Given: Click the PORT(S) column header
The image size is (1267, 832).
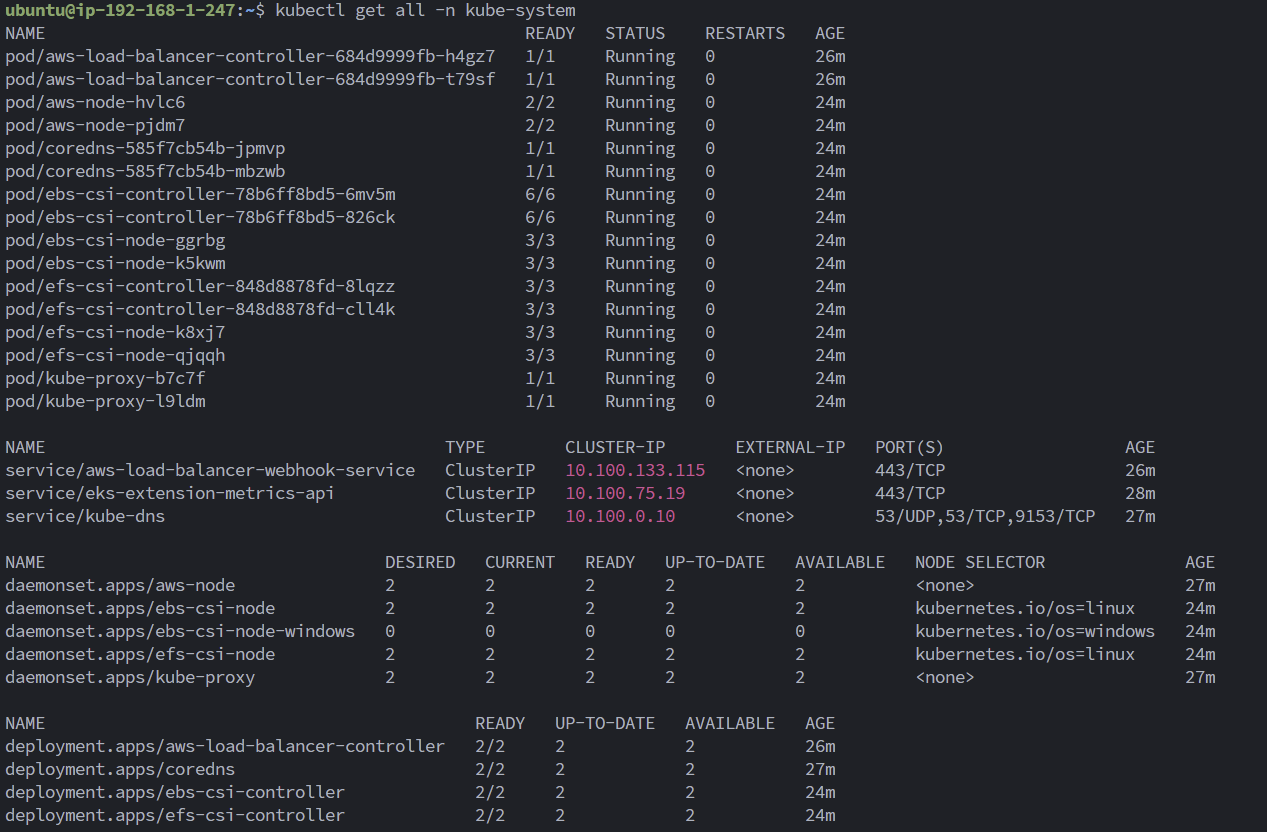Looking at the screenshot, I should (x=909, y=447).
